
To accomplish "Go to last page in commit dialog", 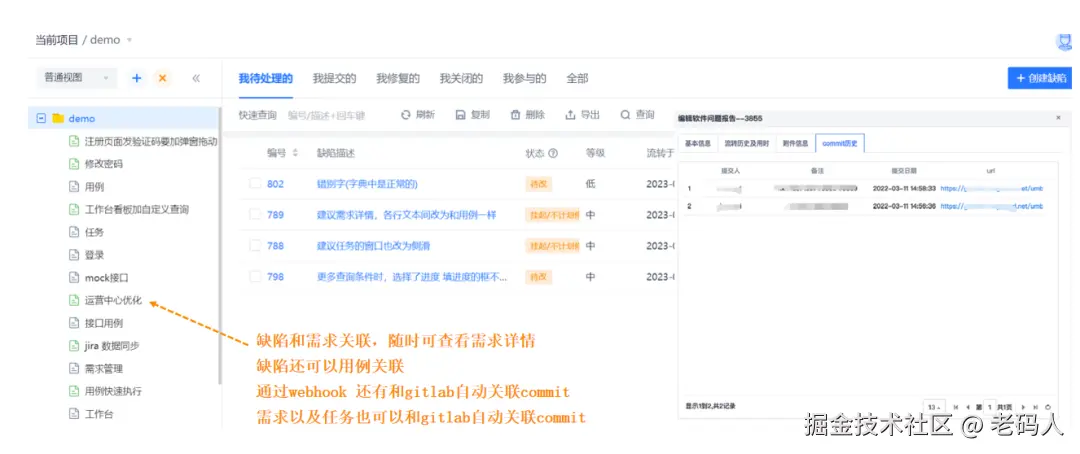I will [x=1035, y=407].
